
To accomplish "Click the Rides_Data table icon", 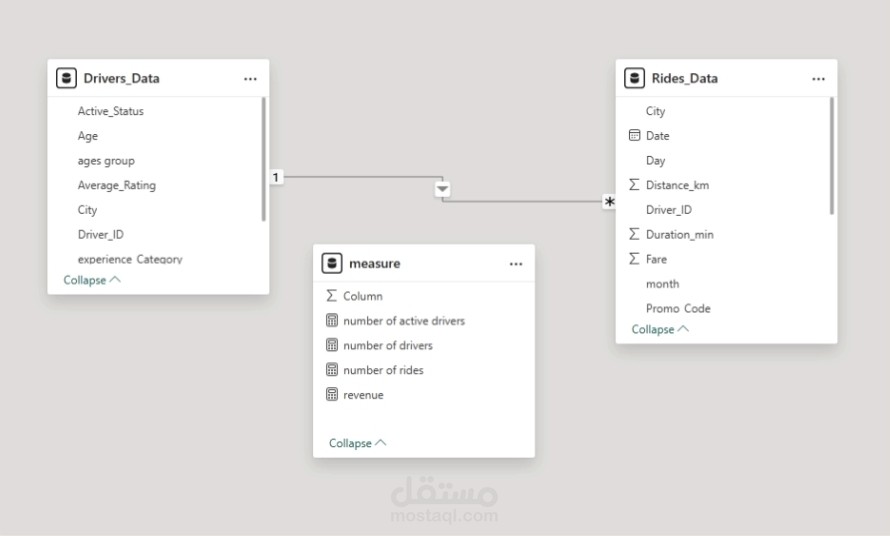I will point(635,78).
